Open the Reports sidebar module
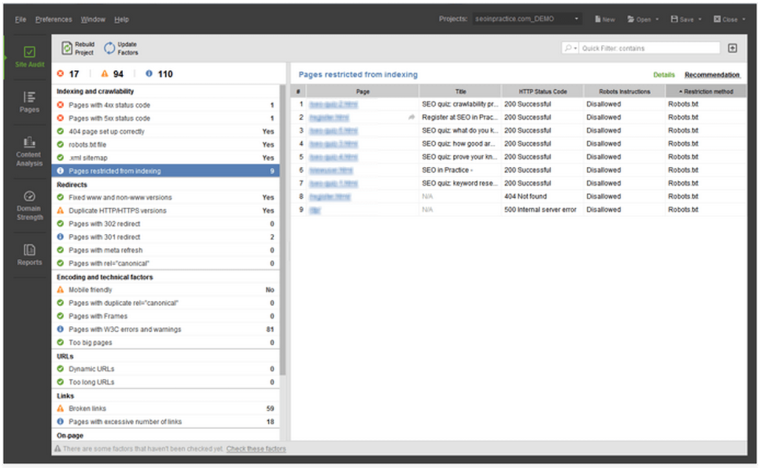 pyautogui.click(x=29, y=254)
